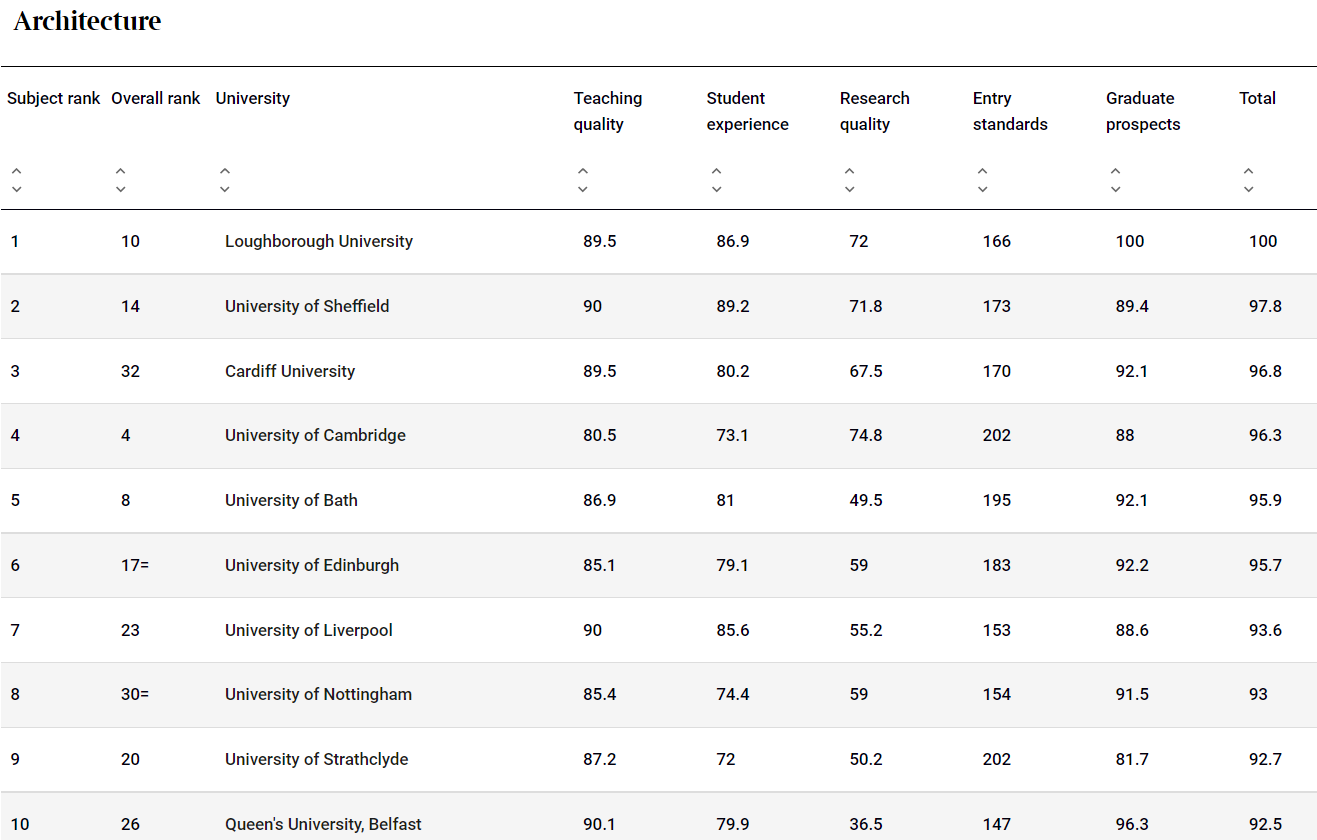Click Sheffield's research quality value 71.8
Screen dimensions: 1317x840
(x=866, y=306)
